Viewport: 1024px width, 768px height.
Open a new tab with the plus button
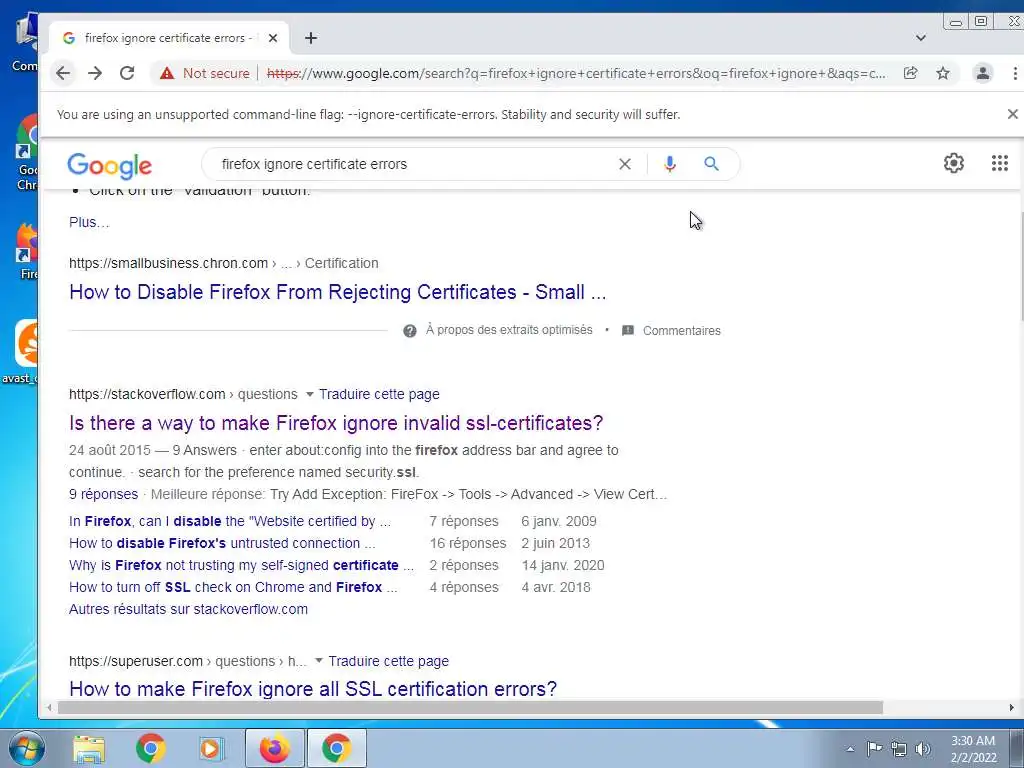pyautogui.click(x=311, y=38)
